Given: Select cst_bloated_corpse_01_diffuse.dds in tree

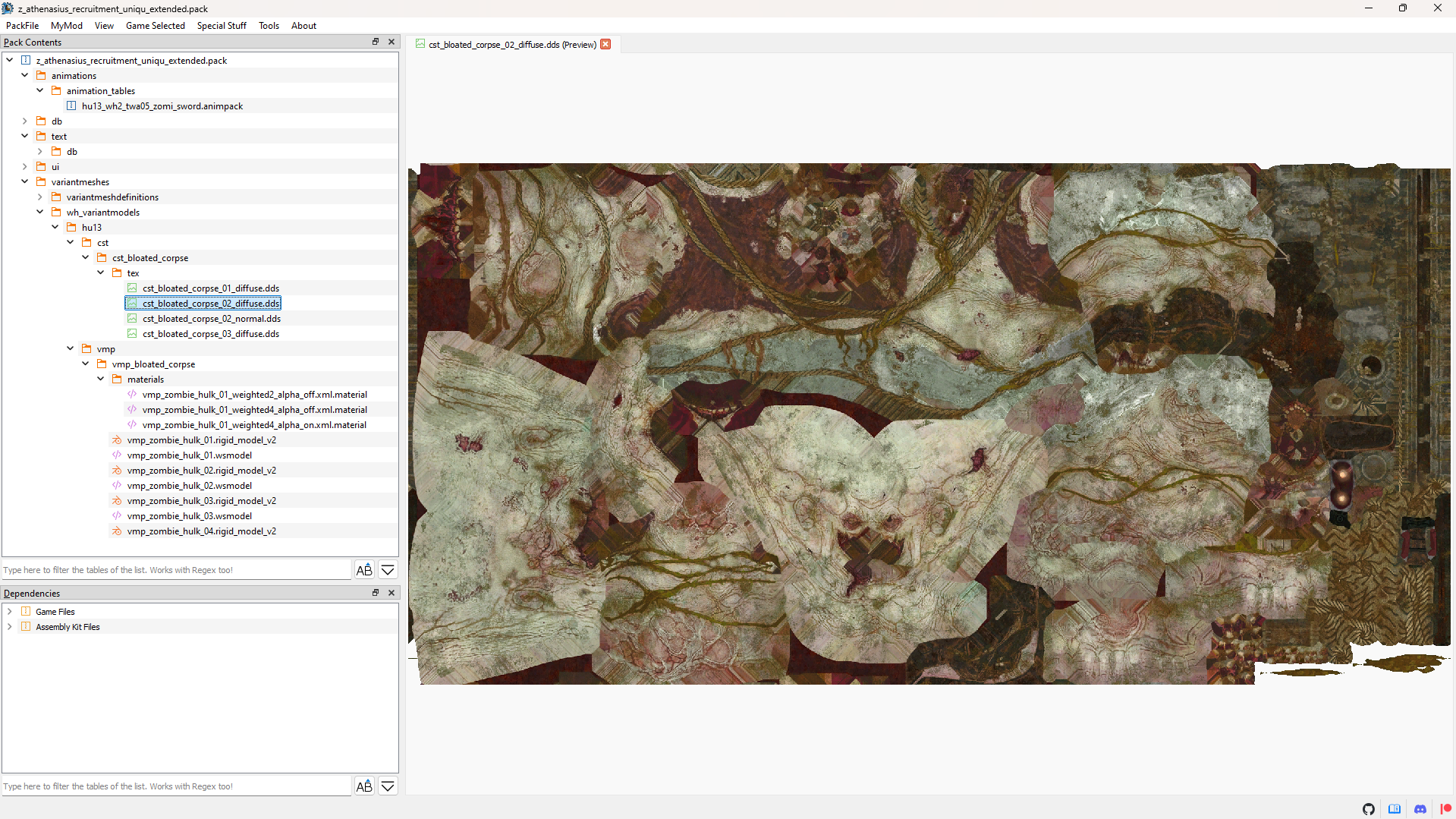Looking at the screenshot, I should pos(211,288).
